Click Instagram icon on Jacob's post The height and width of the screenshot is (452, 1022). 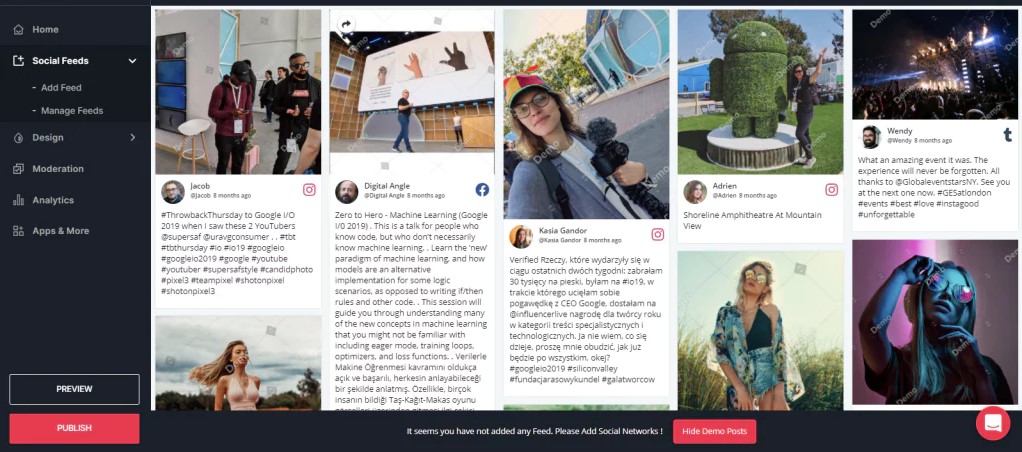(x=309, y=190)
